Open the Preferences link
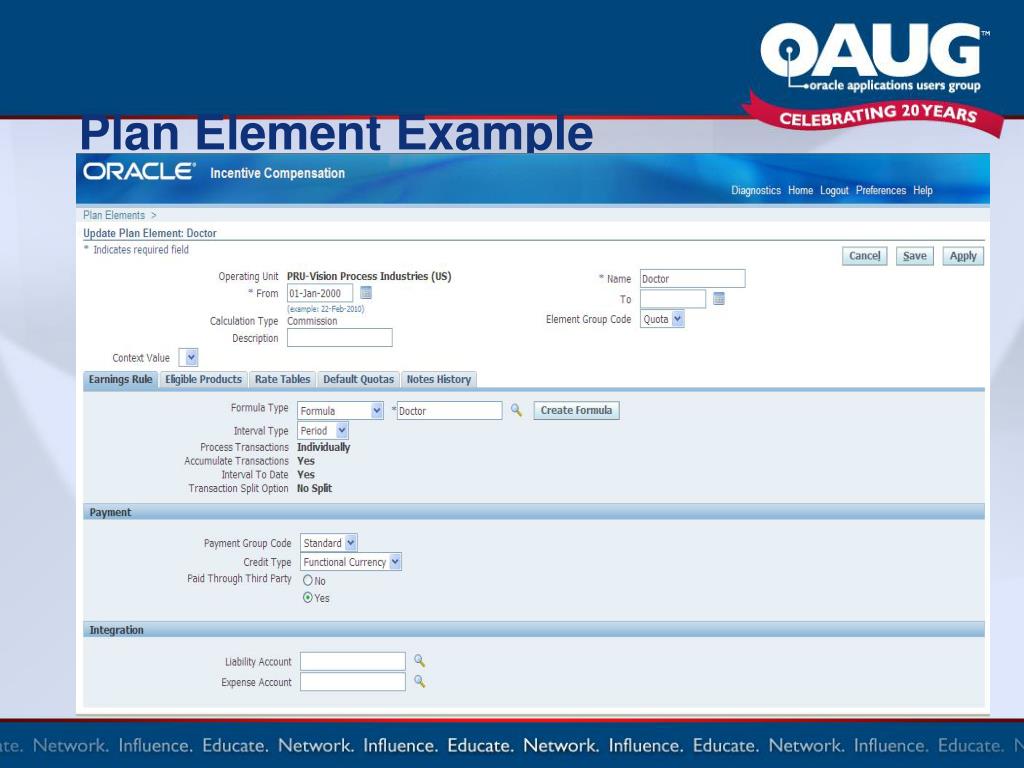This screenshot has width=1024, height=768. 880,190
